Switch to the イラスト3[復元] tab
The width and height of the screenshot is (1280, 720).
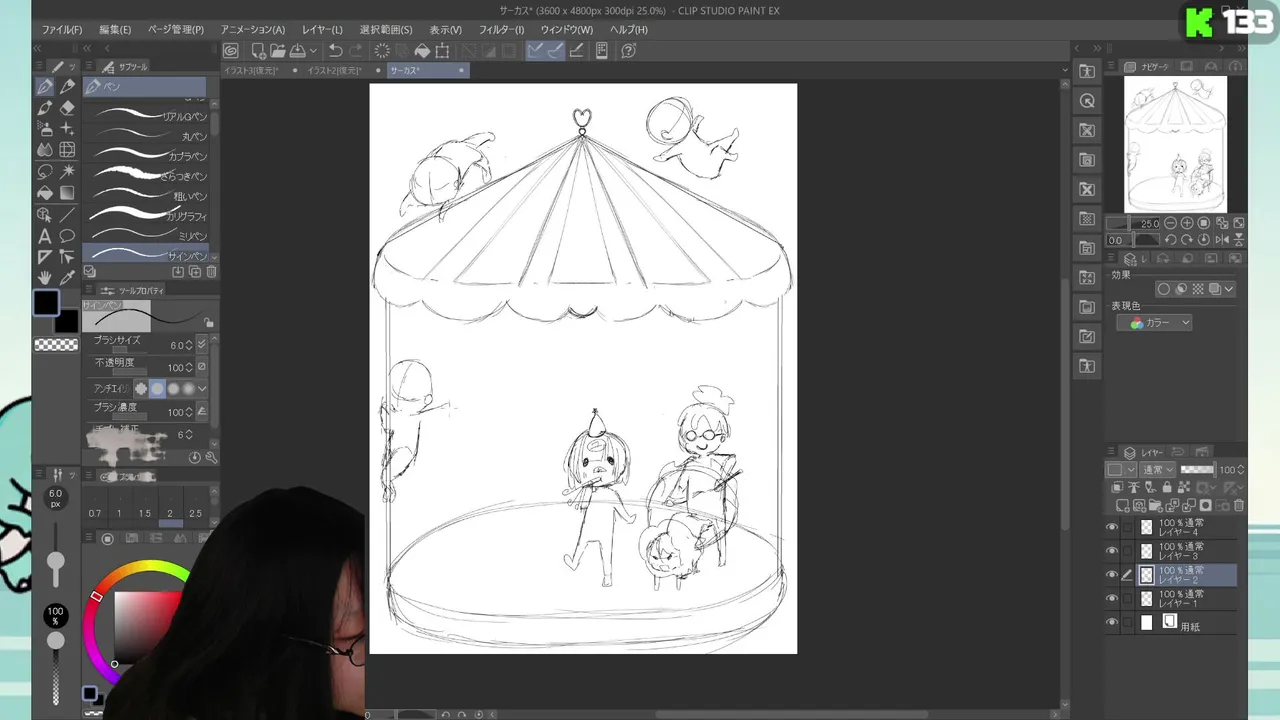click(x=250, y=71)
